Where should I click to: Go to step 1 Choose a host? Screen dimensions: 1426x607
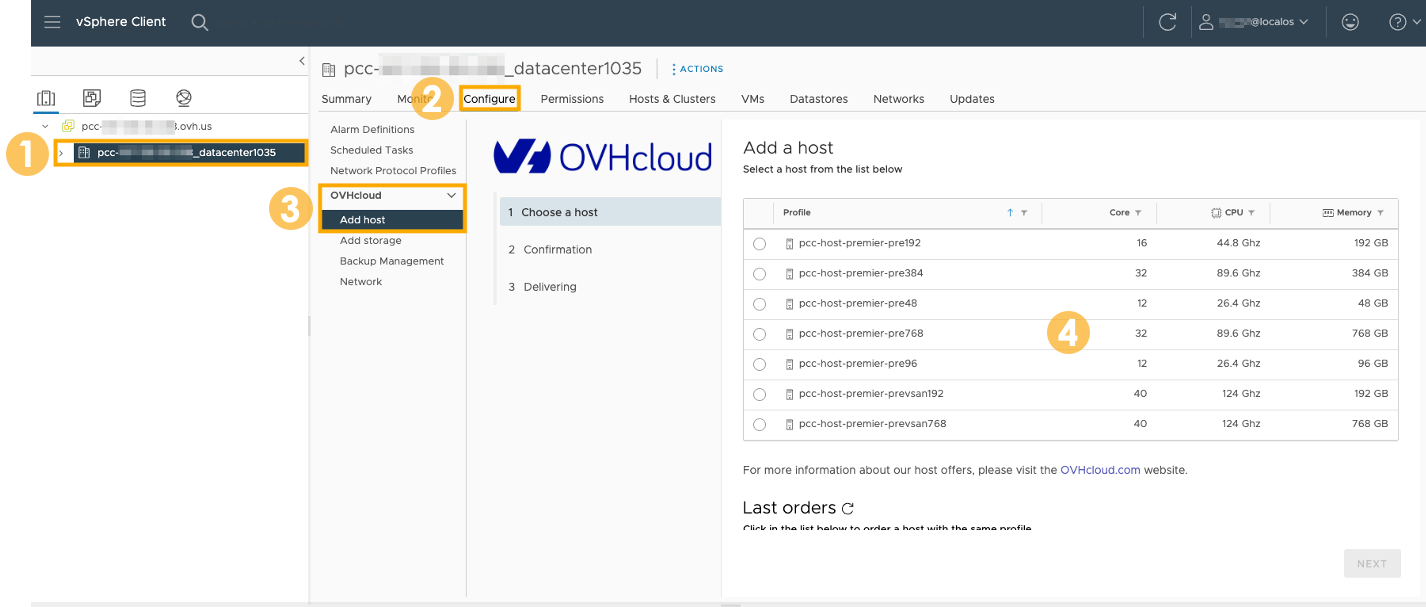pyautogui.click(x=610, y=212)
